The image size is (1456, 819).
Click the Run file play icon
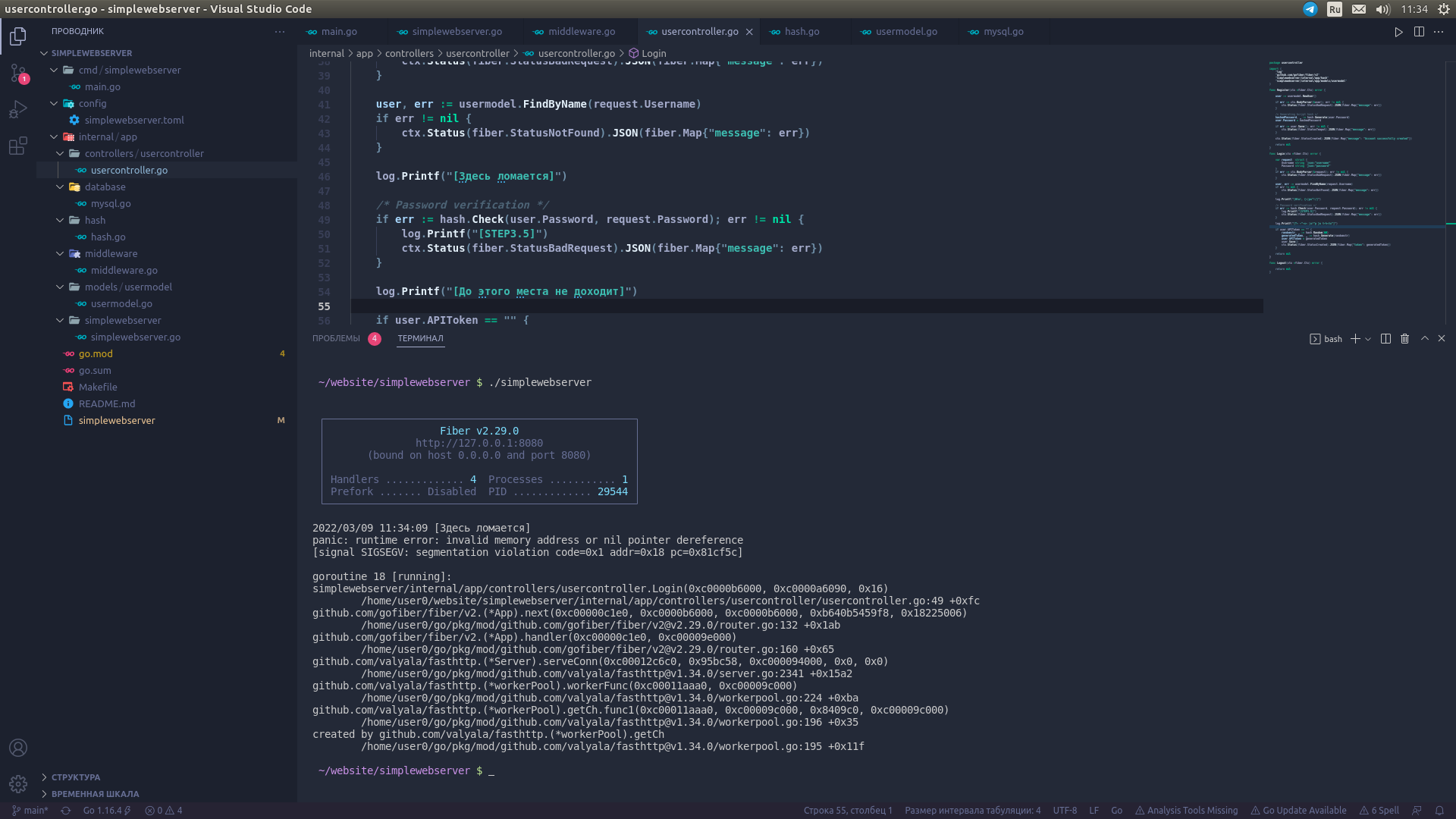pos(1398,32)
